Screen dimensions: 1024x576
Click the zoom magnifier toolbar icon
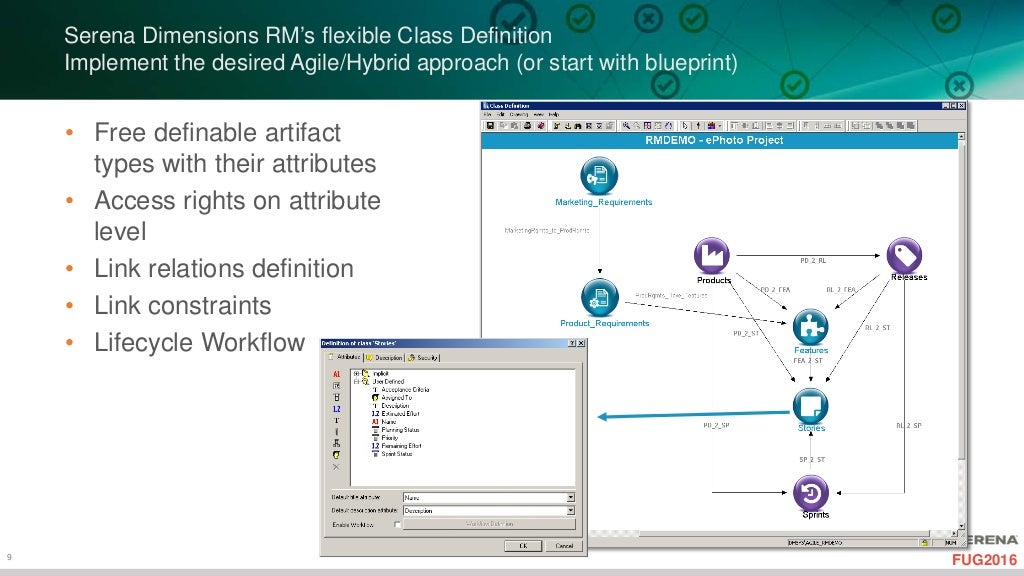(626, 125)
